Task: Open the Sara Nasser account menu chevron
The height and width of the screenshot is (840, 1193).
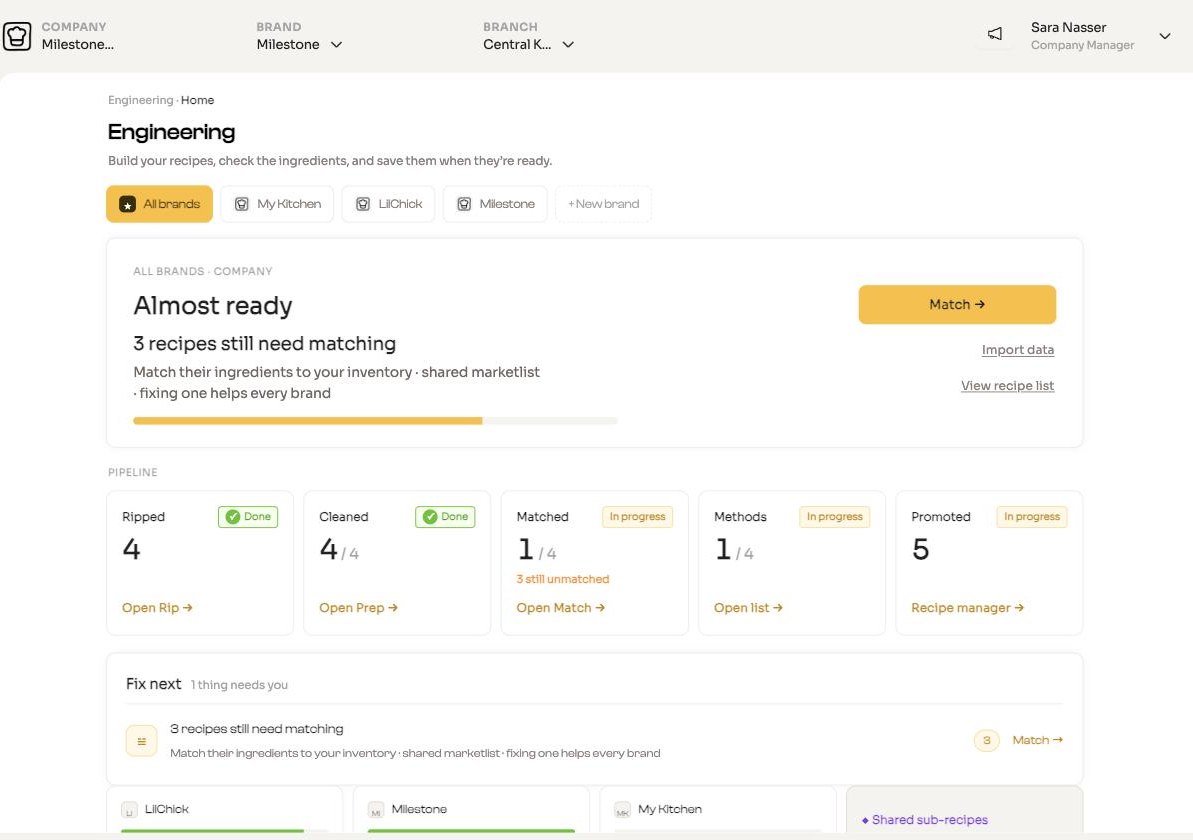Action: point(1165,36)
